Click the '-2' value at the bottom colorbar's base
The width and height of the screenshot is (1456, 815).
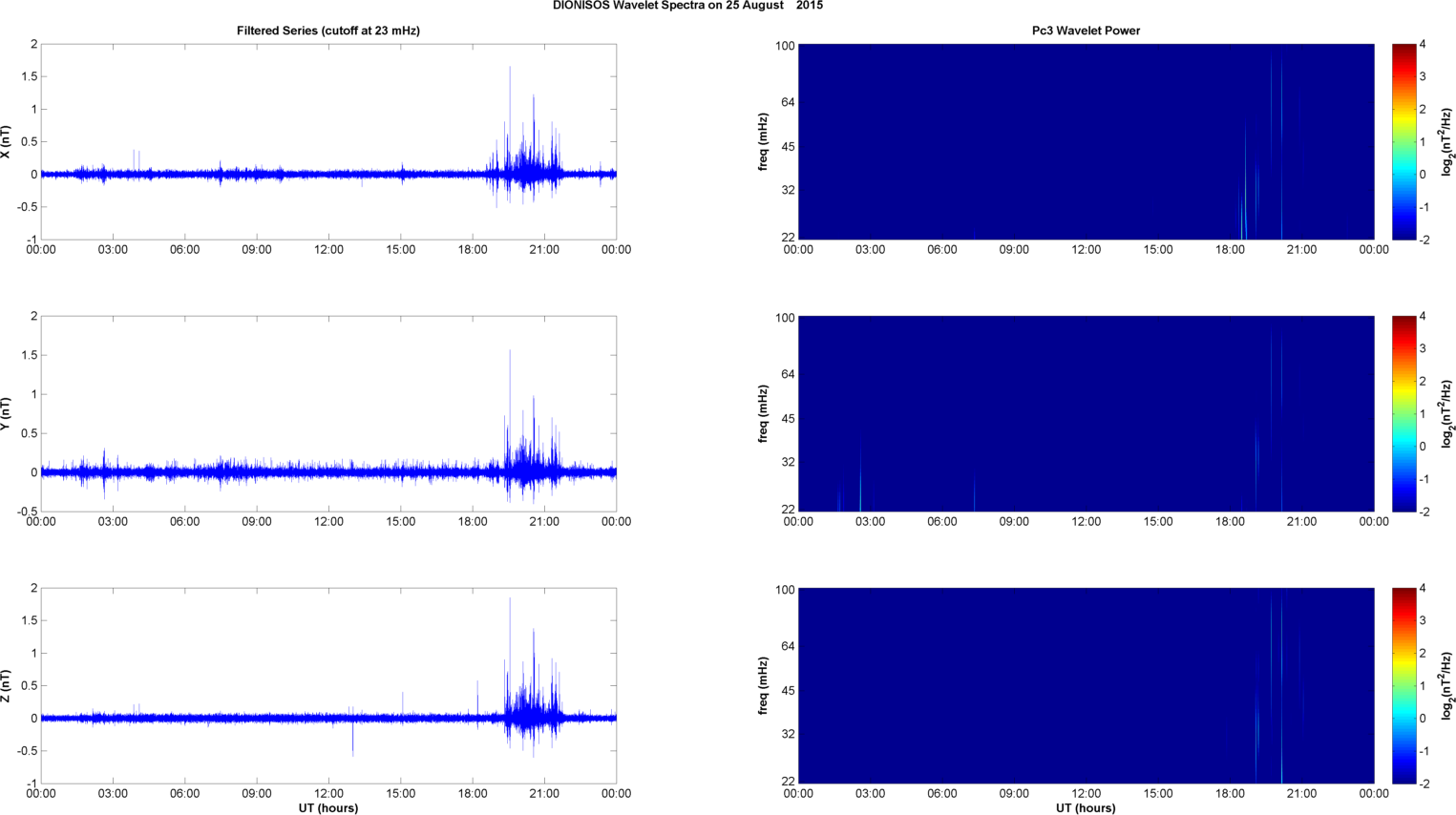1424,784
